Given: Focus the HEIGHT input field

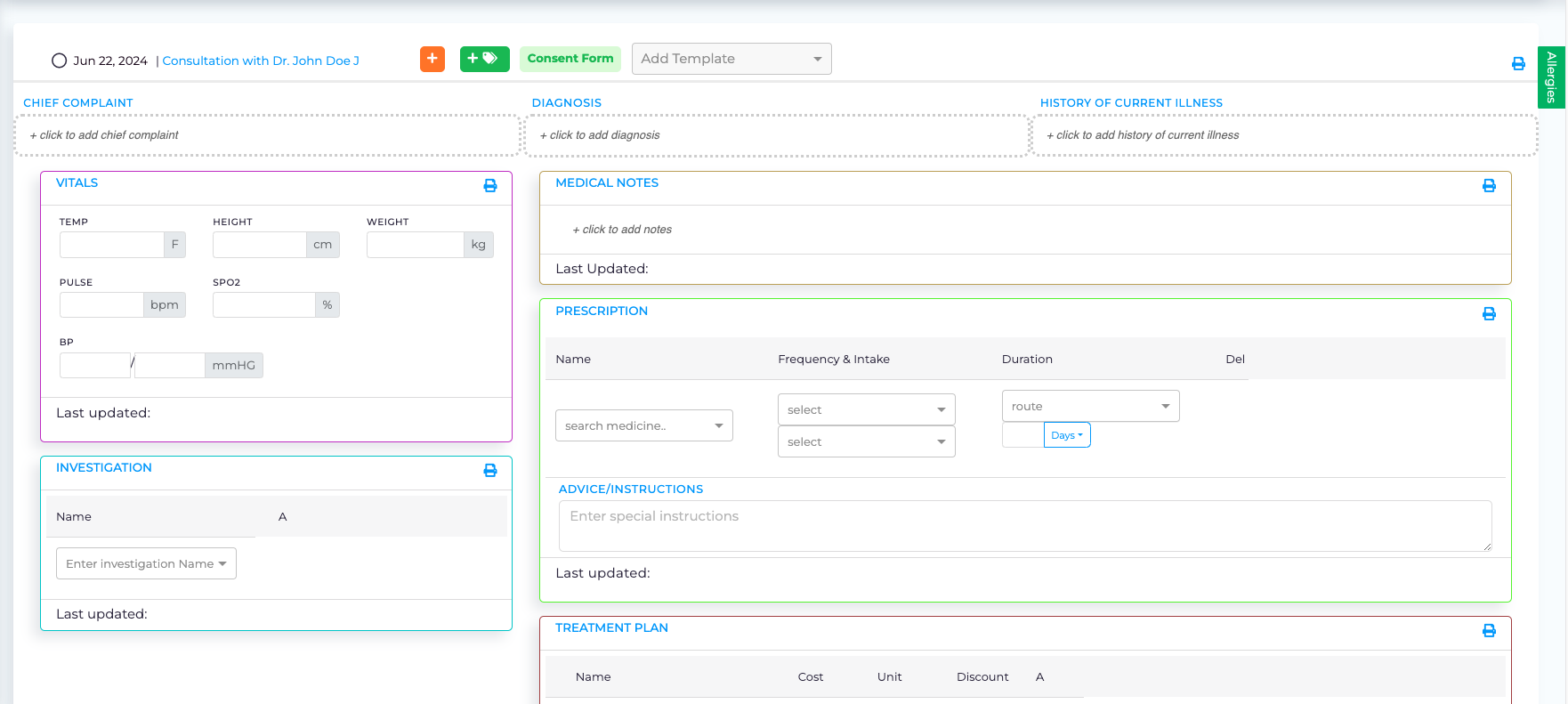Looking at the screenshot, I should [259, 245].
